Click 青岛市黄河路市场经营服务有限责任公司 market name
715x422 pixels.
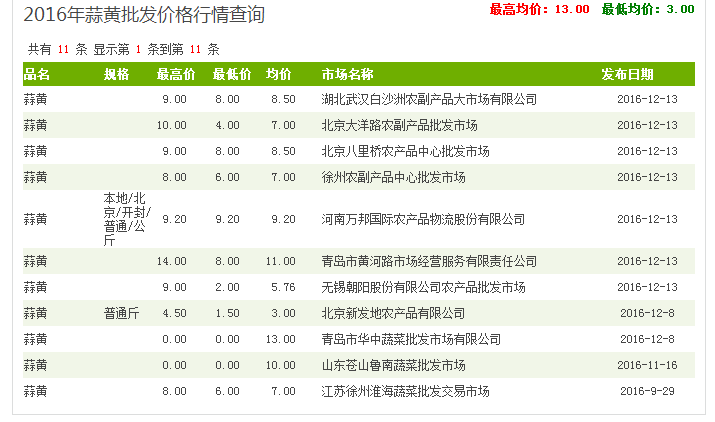coord(429,261)
